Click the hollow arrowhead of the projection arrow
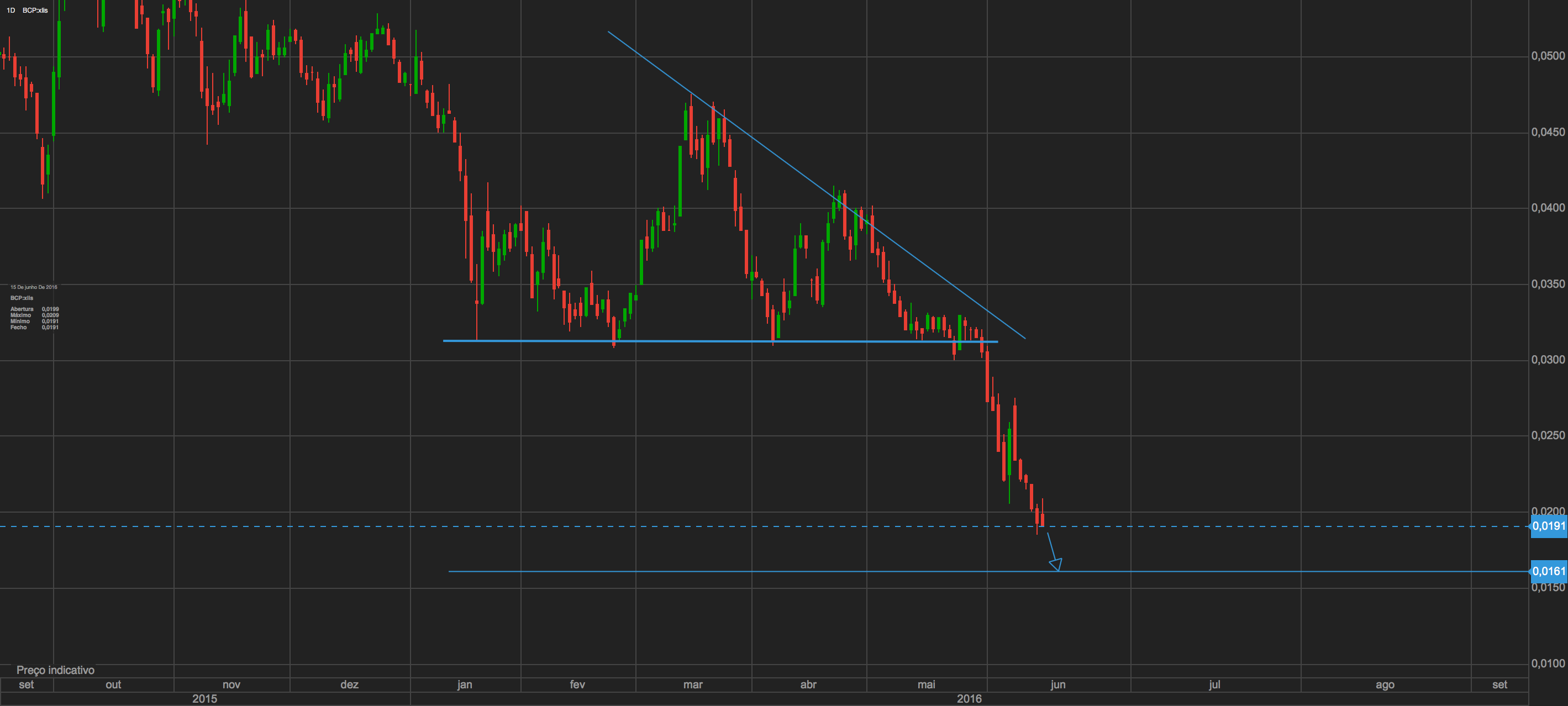Screen dimensions: 1568x706 point(1056,564)
